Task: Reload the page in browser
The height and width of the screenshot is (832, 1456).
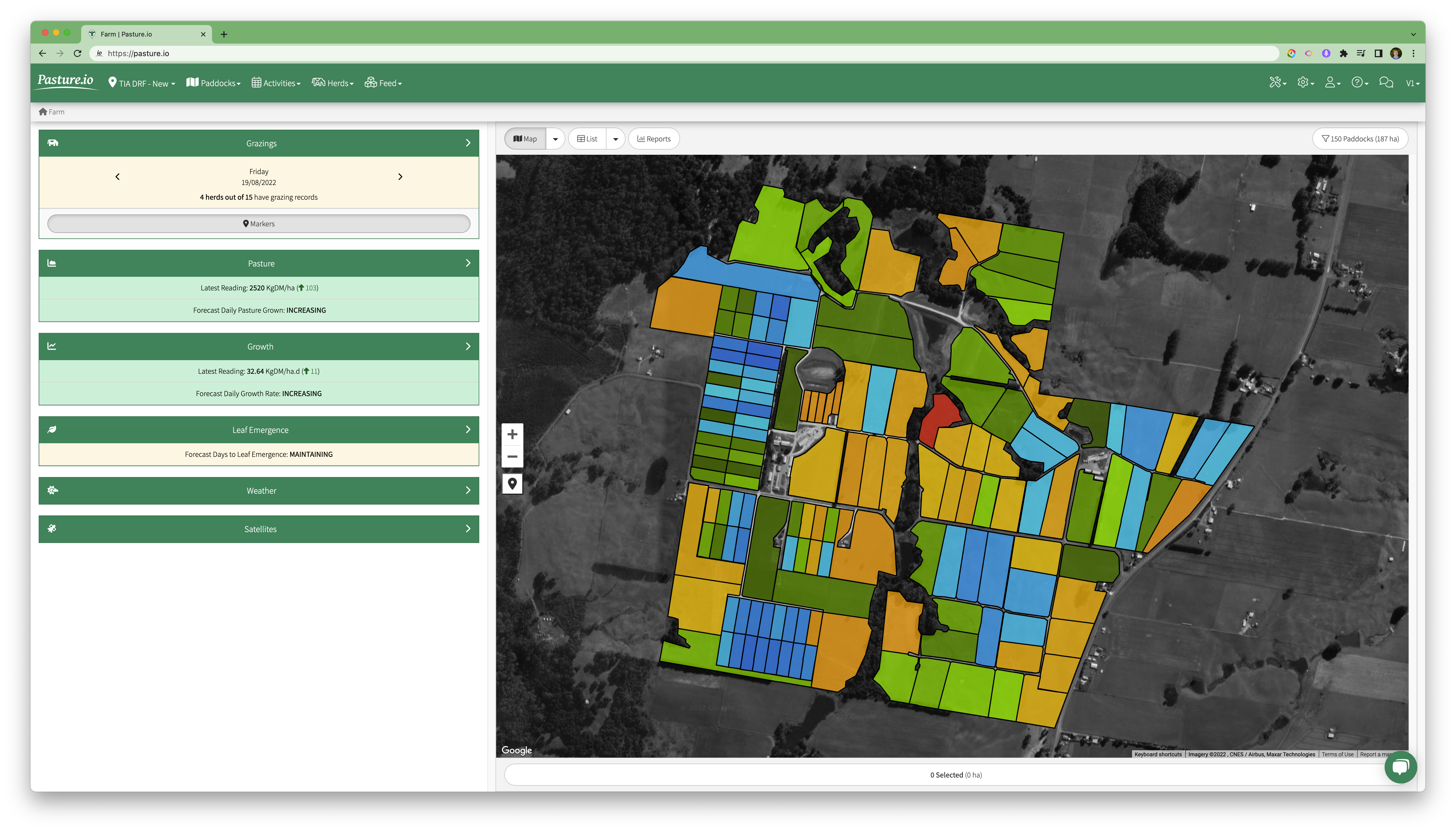Action: coord(78,53)
